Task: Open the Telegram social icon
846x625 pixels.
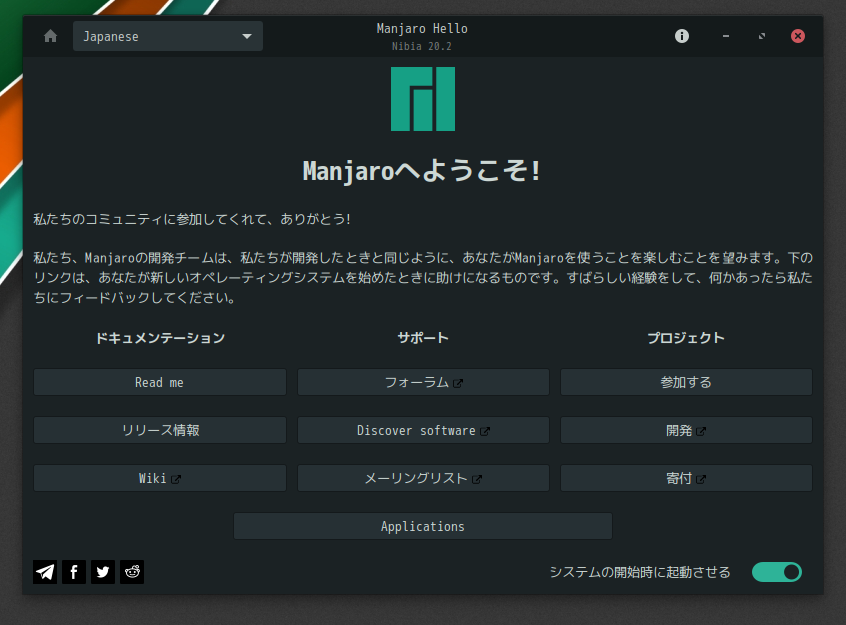Action: click(x=45, y=572)
